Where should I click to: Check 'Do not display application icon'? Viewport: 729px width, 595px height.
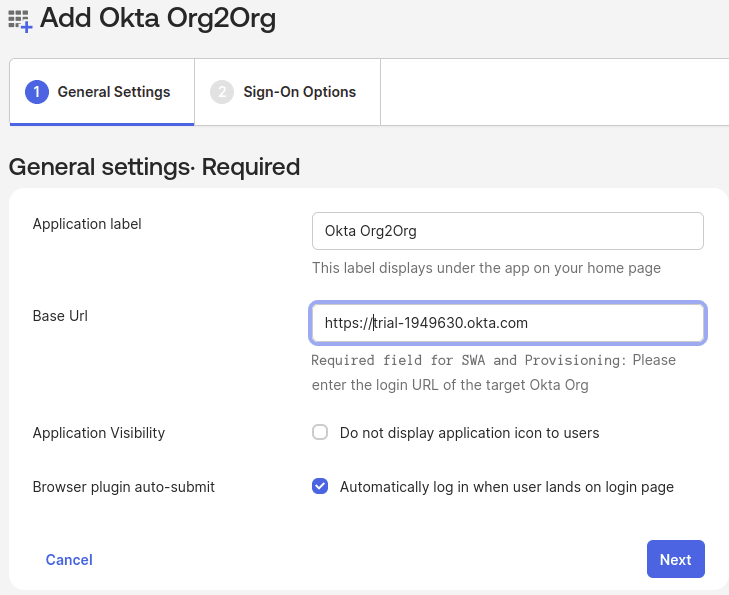point(320,432)
